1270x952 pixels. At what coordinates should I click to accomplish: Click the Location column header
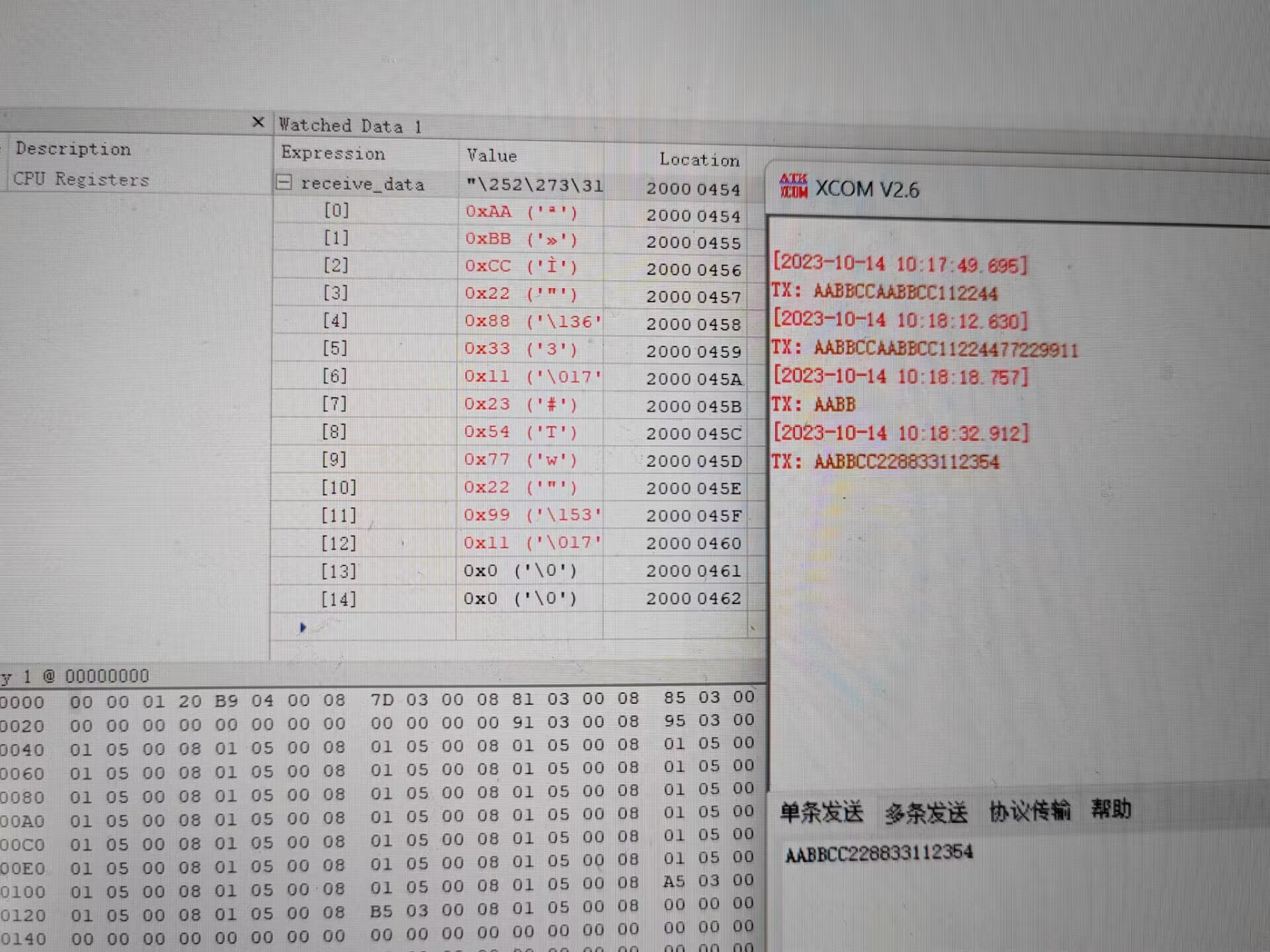698,160
